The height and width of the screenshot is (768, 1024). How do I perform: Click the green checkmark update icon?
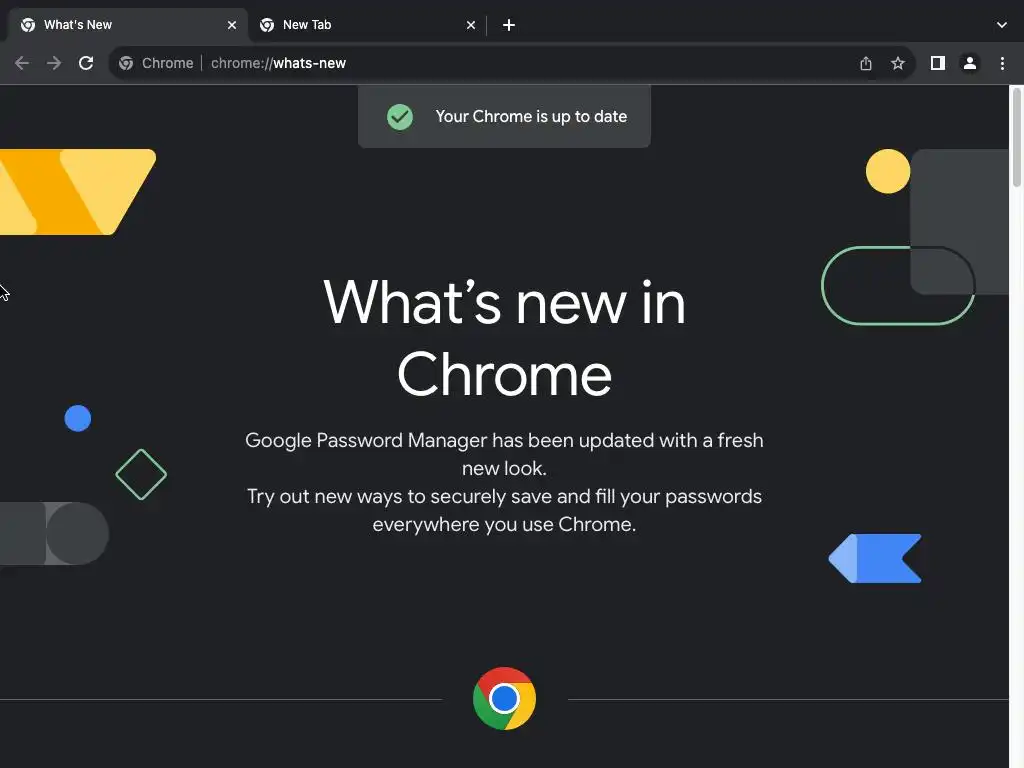pyautogui.click(x=400, y=117)
